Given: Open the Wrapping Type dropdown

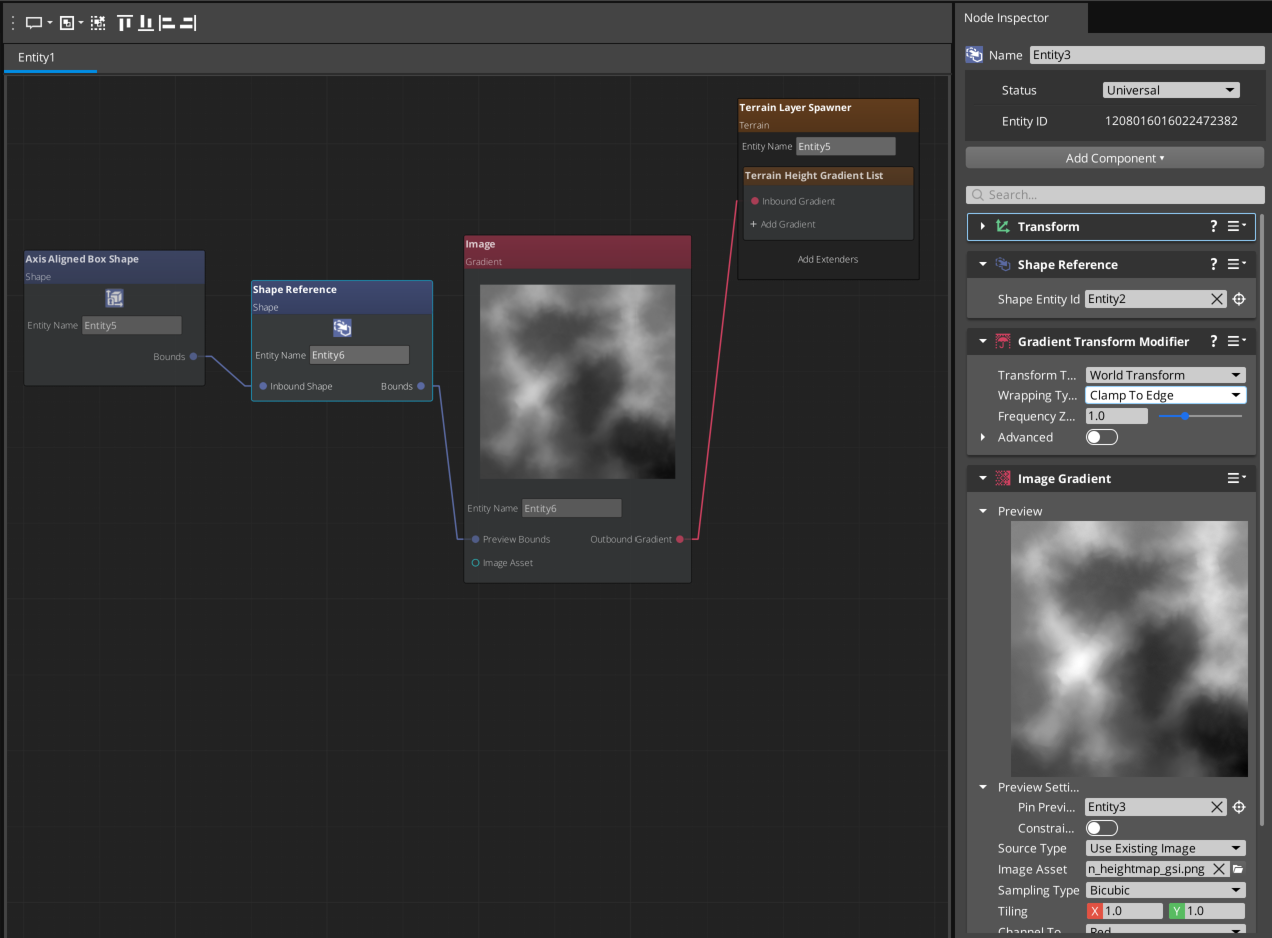Looking at the screenshot, I should pyautogui.click(x=1165, y=396).
